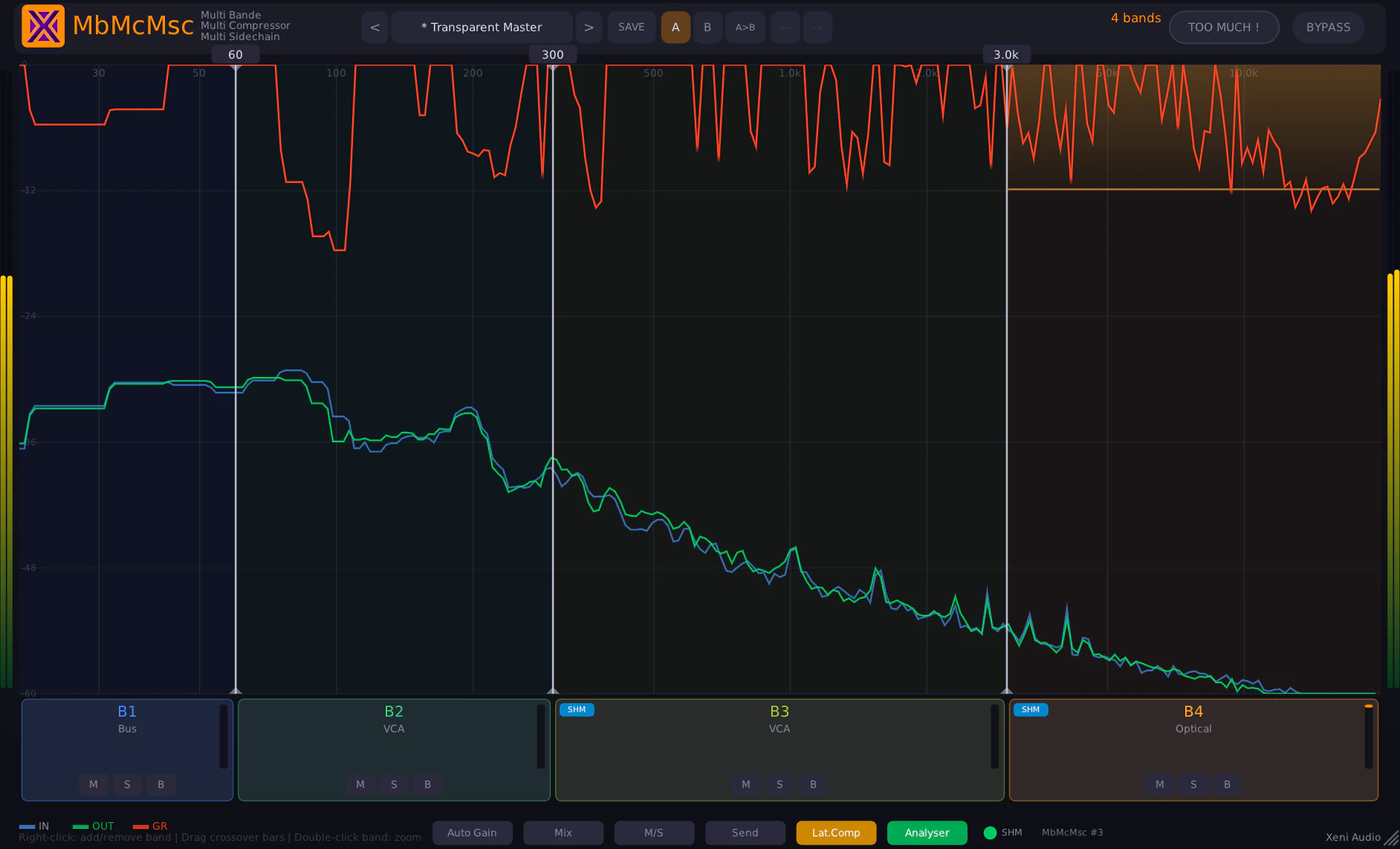Click the TOO MUCH button

(x=1223, y=27)
